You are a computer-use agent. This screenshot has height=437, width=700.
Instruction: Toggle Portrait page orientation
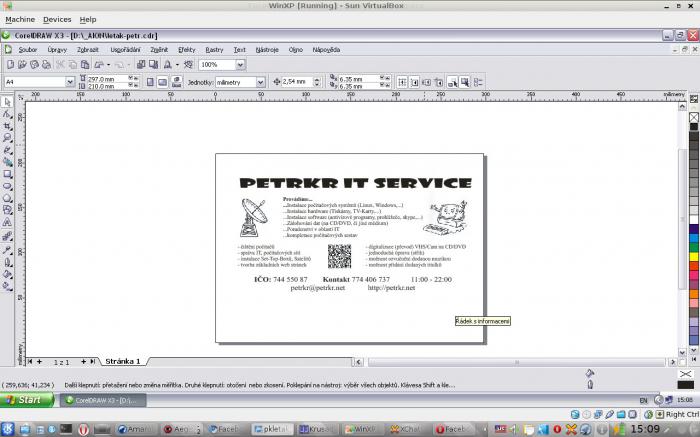(150, 82)
